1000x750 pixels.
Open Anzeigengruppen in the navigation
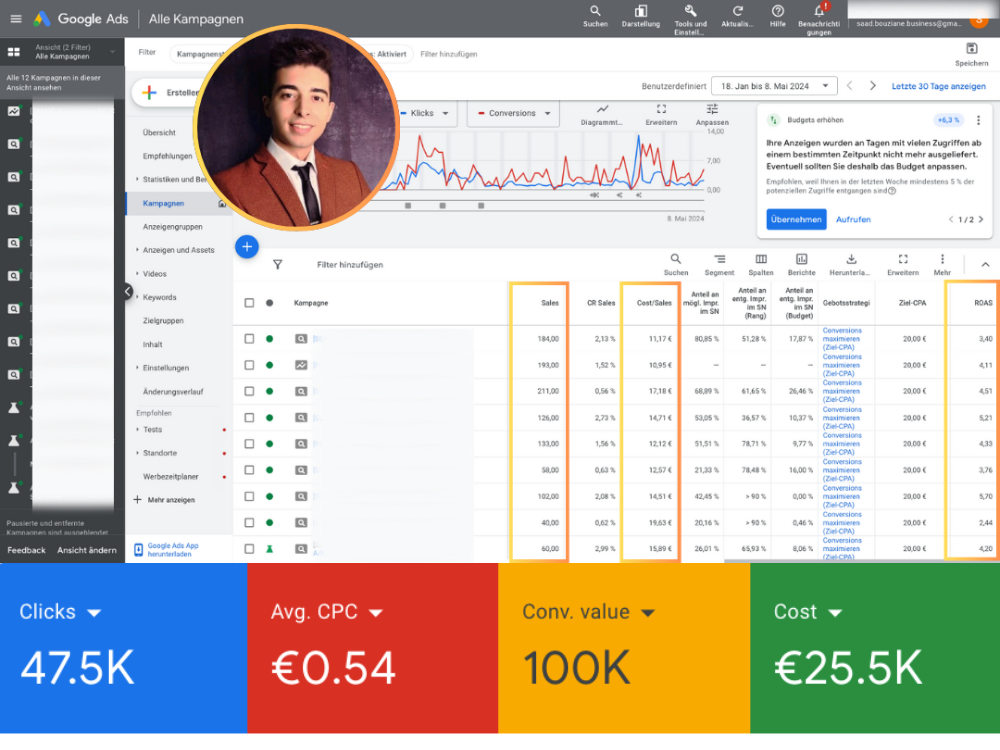click(x=172, y=227)
